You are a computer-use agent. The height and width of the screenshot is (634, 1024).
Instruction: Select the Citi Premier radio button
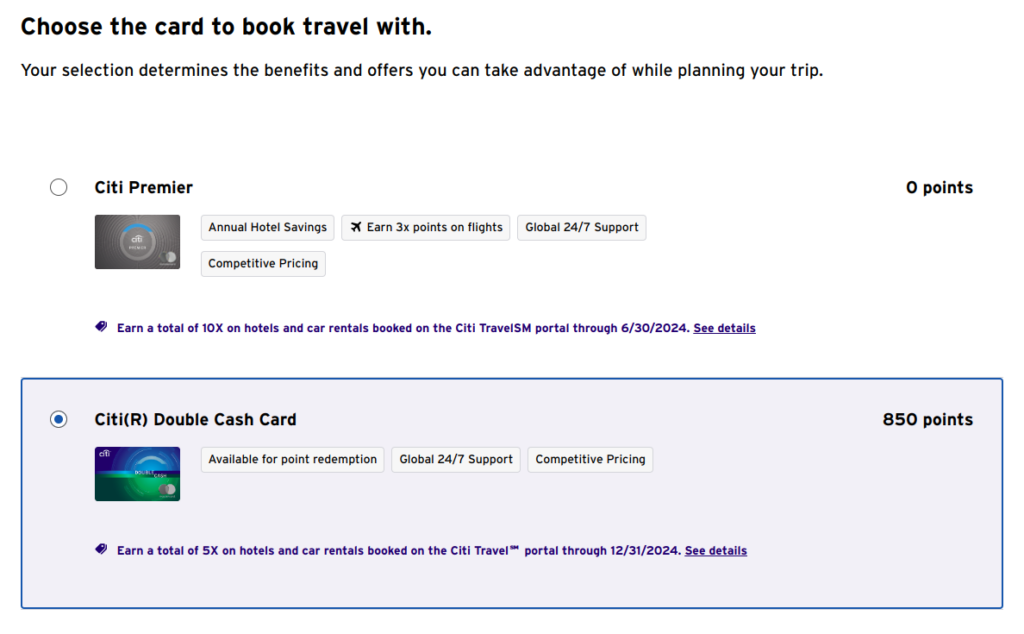[x=59, y=187]
